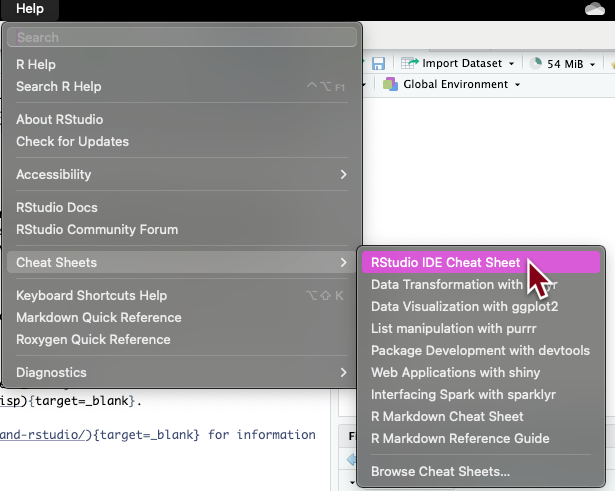This screenshot has height=491, width=615.
Task: Click the memory usage pie chart icon
Action: tap(536, 63)
